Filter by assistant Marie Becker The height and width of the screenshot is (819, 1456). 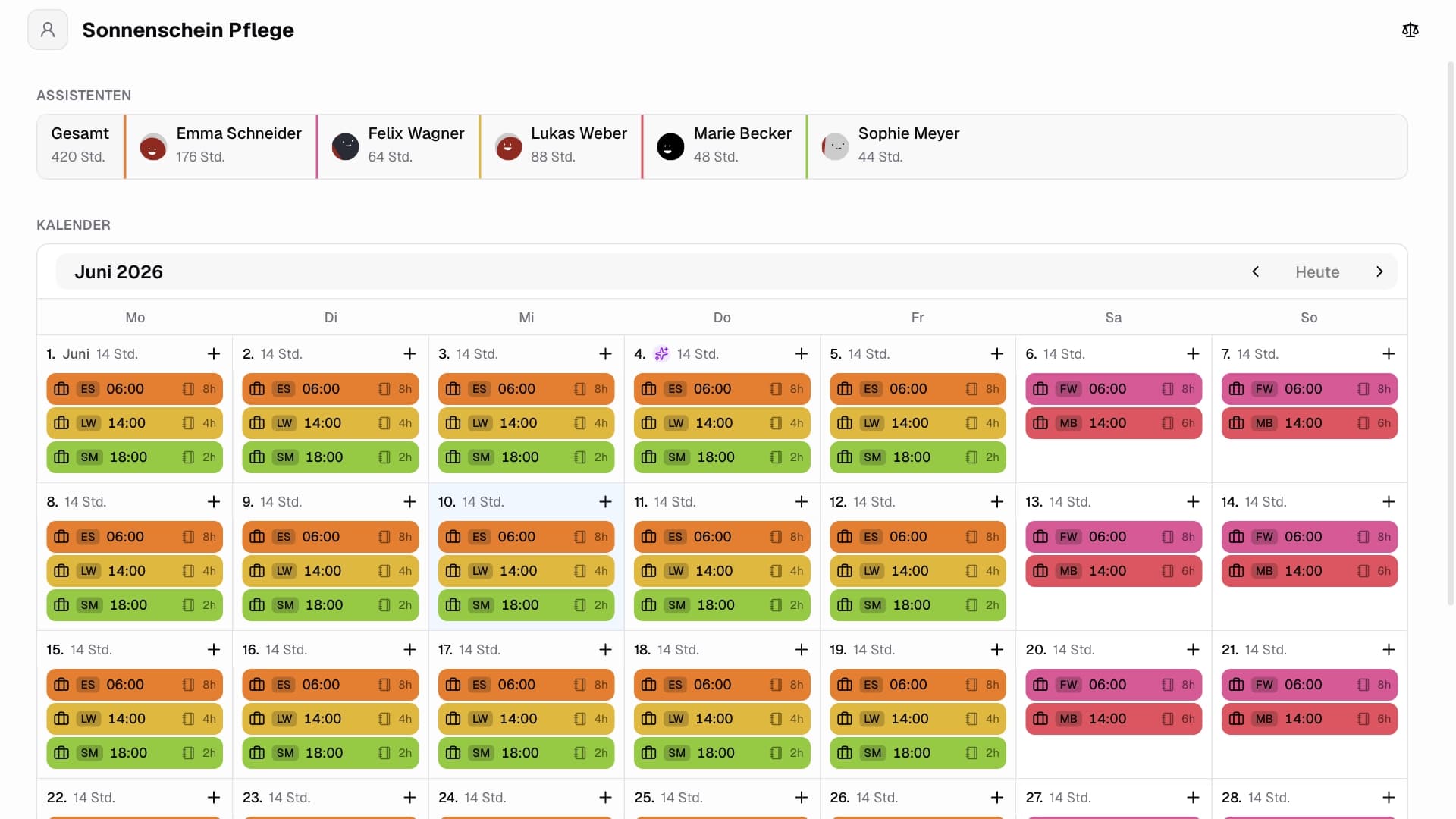[724, 146]
